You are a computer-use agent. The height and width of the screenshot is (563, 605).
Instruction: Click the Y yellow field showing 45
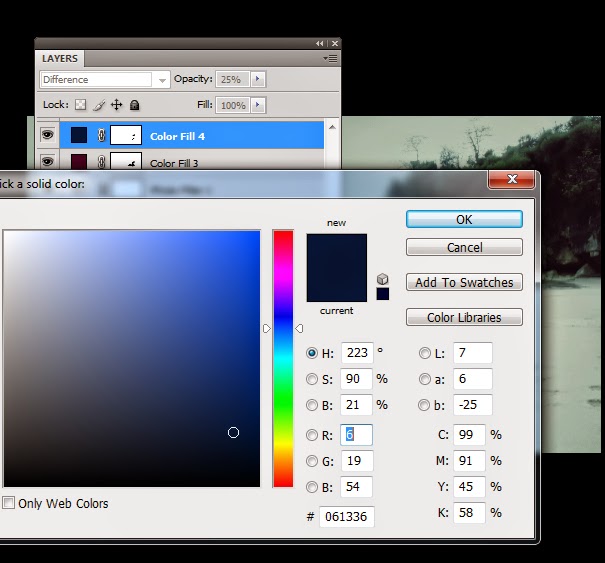[x=469, y=487]
